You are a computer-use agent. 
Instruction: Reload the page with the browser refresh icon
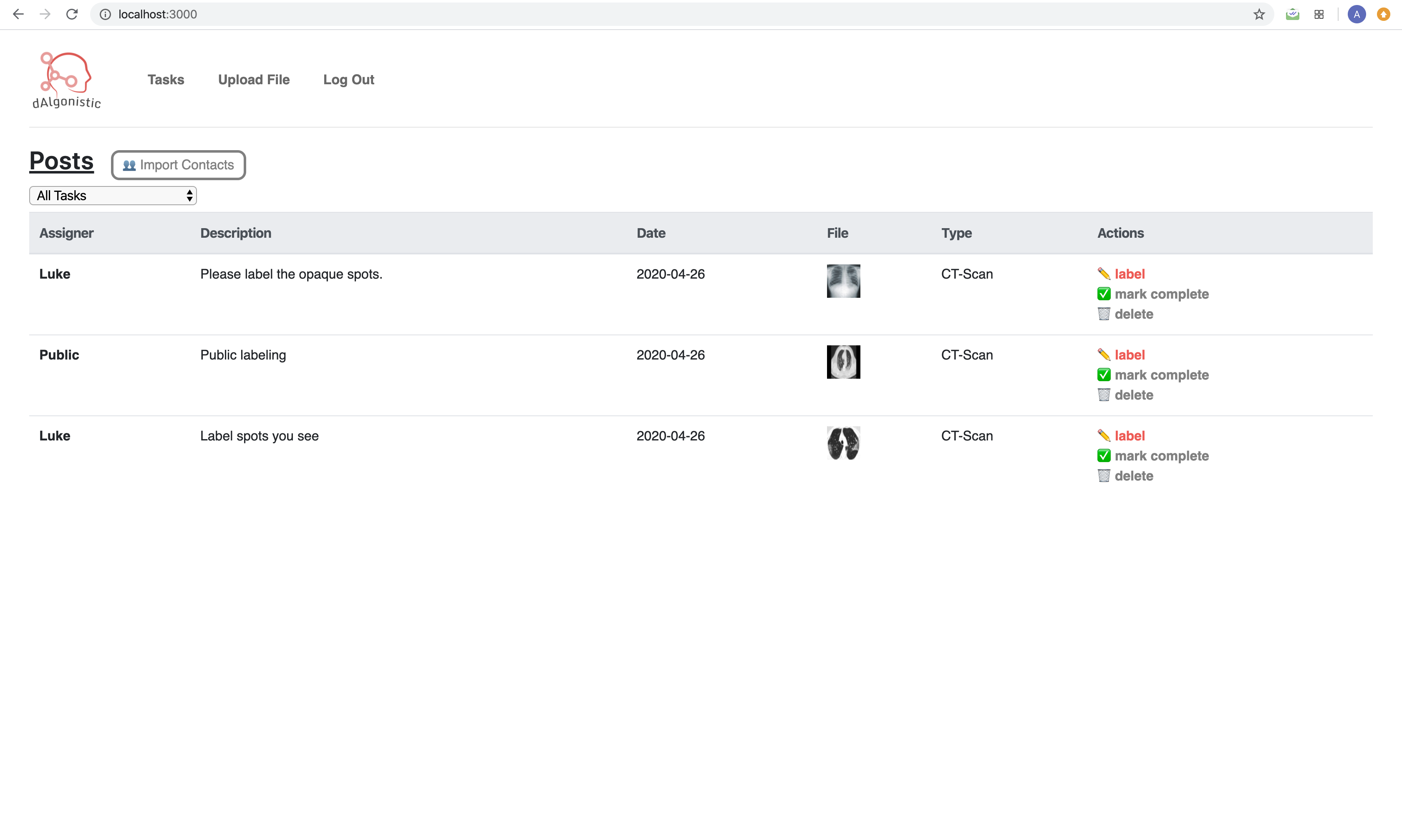72,14
